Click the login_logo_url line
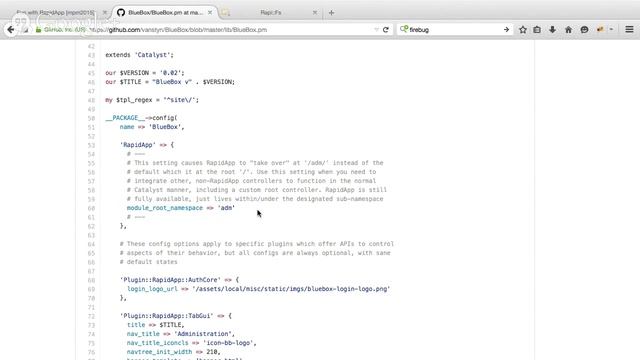 click(259, 289)
